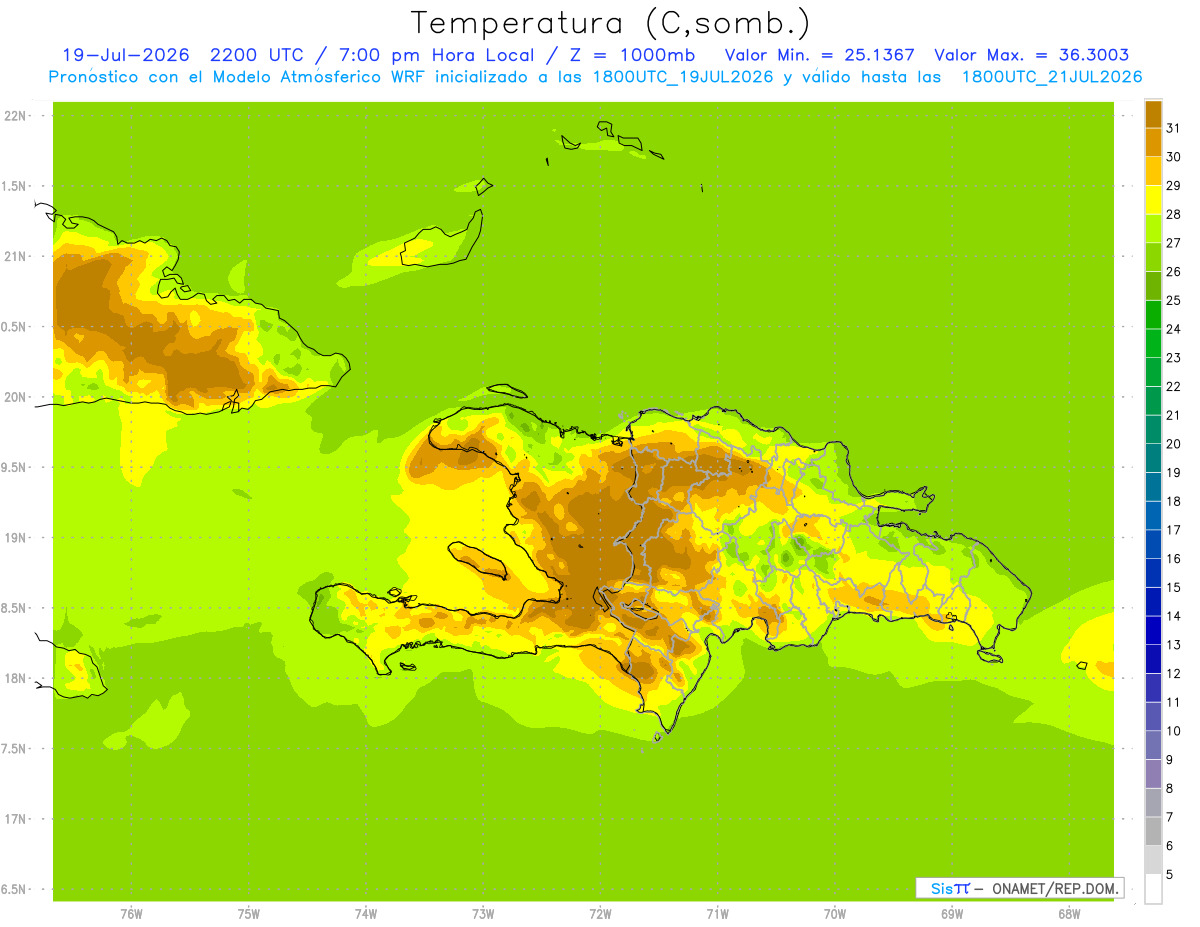Click the '76W' longitude label
The image size is (1200, 927).
coord(131,914)
